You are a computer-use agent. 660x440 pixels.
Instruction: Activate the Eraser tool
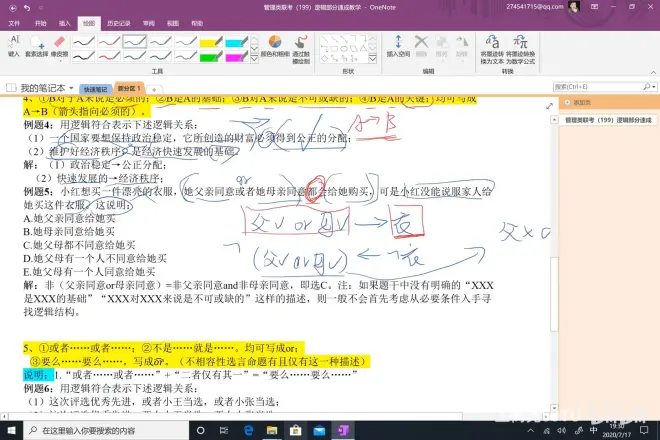coord(59,46)
